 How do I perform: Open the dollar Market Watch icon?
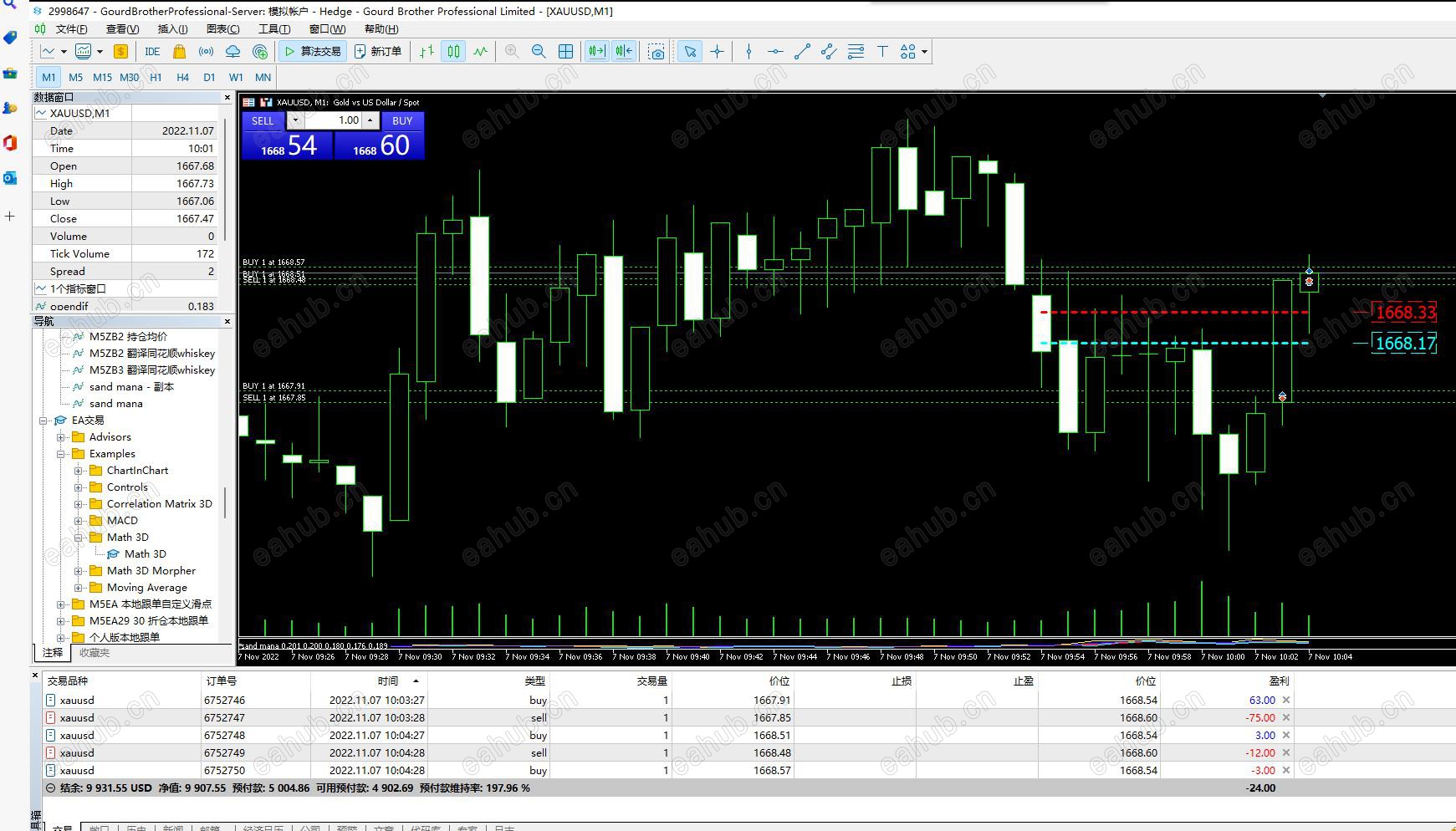tap(120, 52)
